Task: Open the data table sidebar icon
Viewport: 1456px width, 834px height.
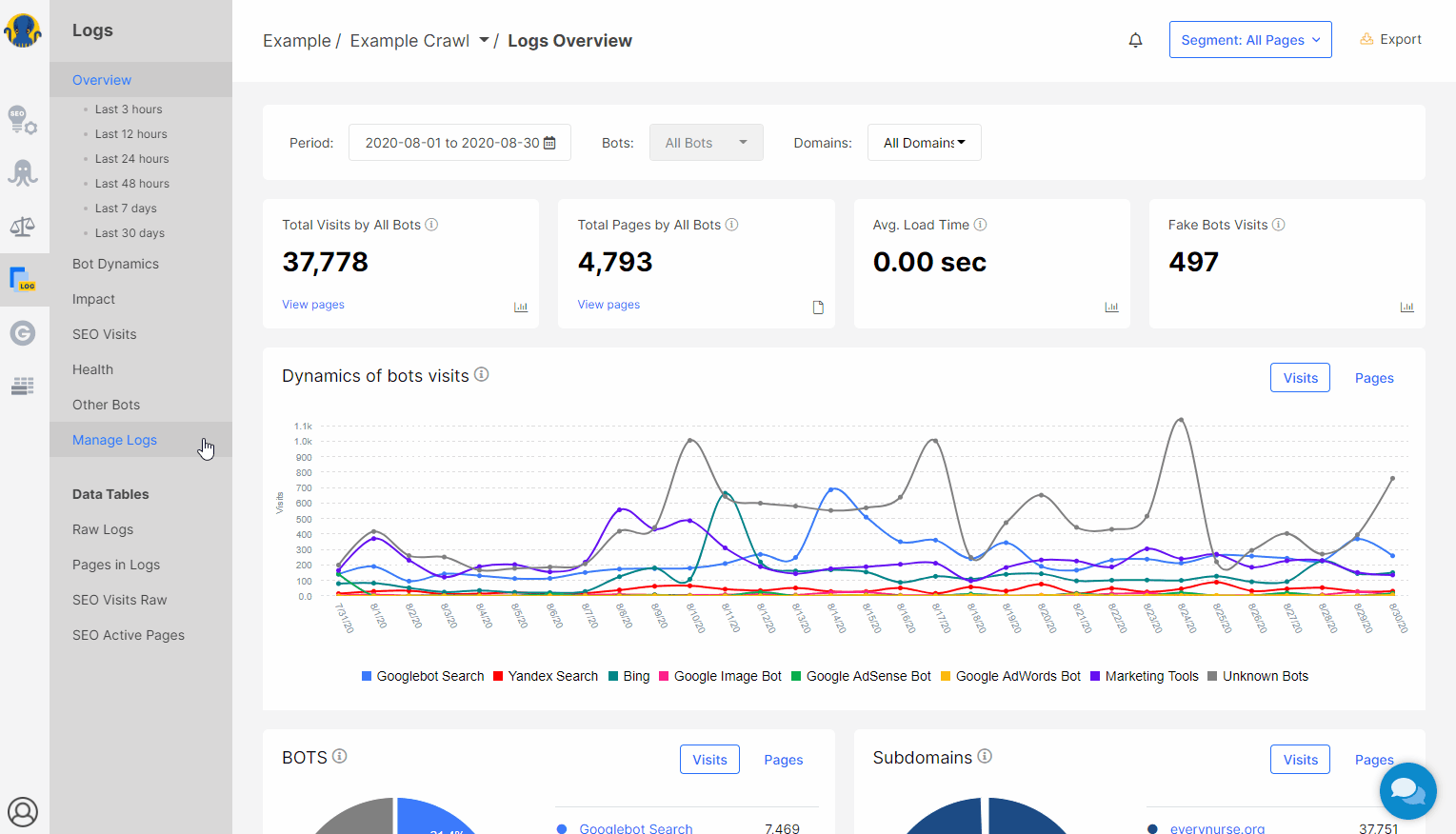Action: [x=23, y=386]
